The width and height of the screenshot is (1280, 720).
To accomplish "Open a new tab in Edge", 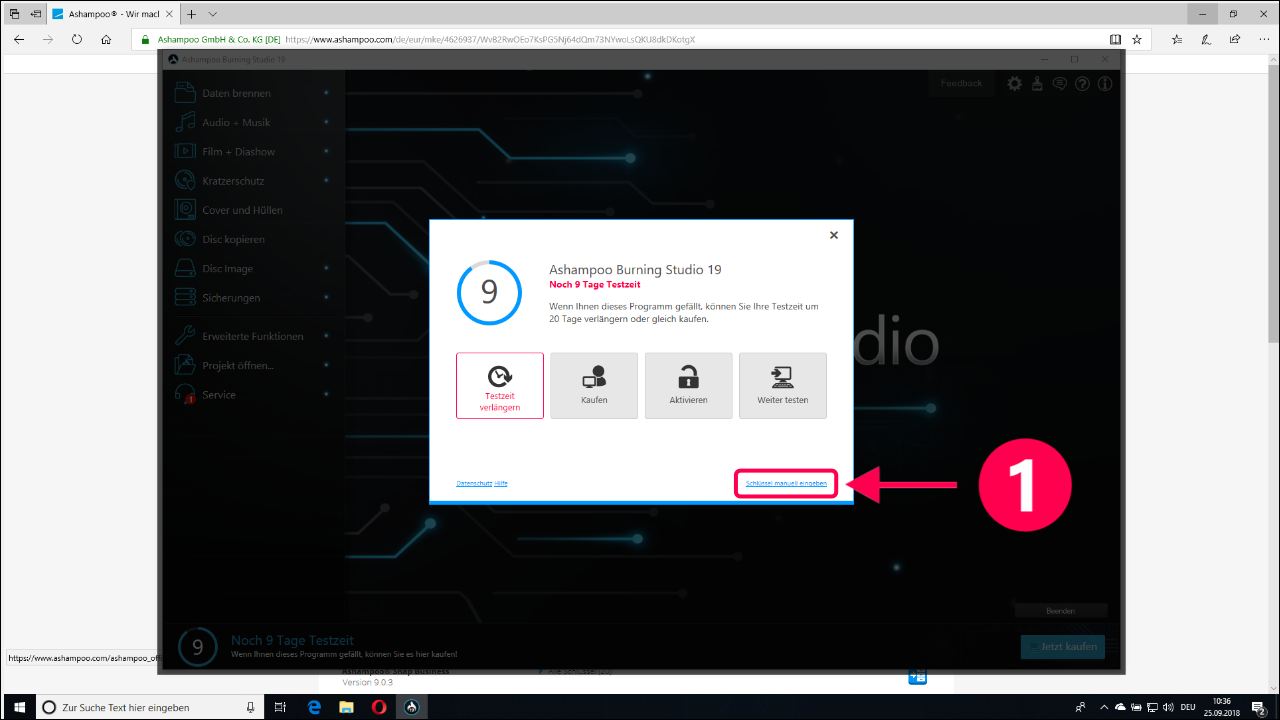I will (x=192, y=14).
